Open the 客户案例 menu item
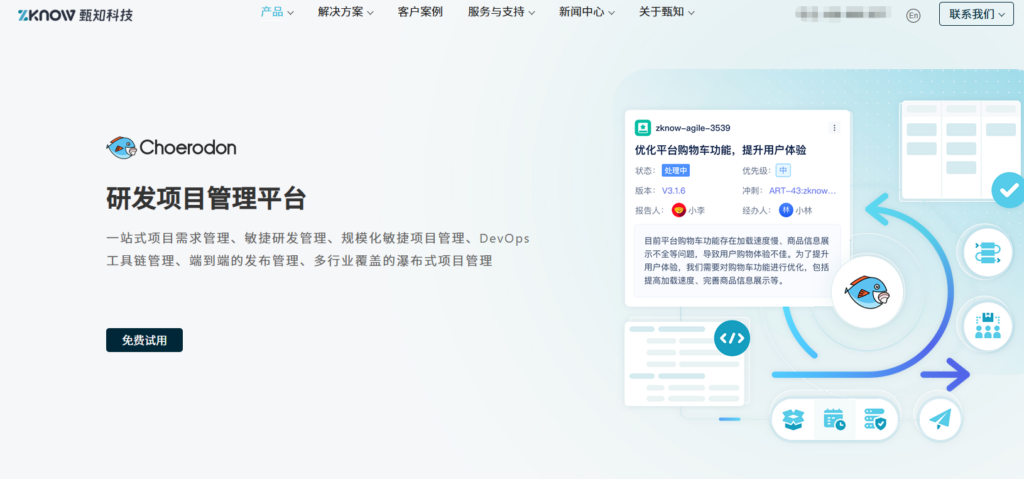Image resolution: width=1024 pixels, height=479 pixels. tap(419, 13)
